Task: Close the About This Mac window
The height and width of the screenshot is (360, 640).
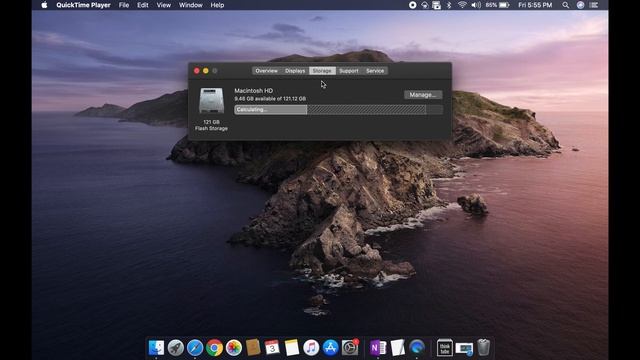Action: point(197,71)
